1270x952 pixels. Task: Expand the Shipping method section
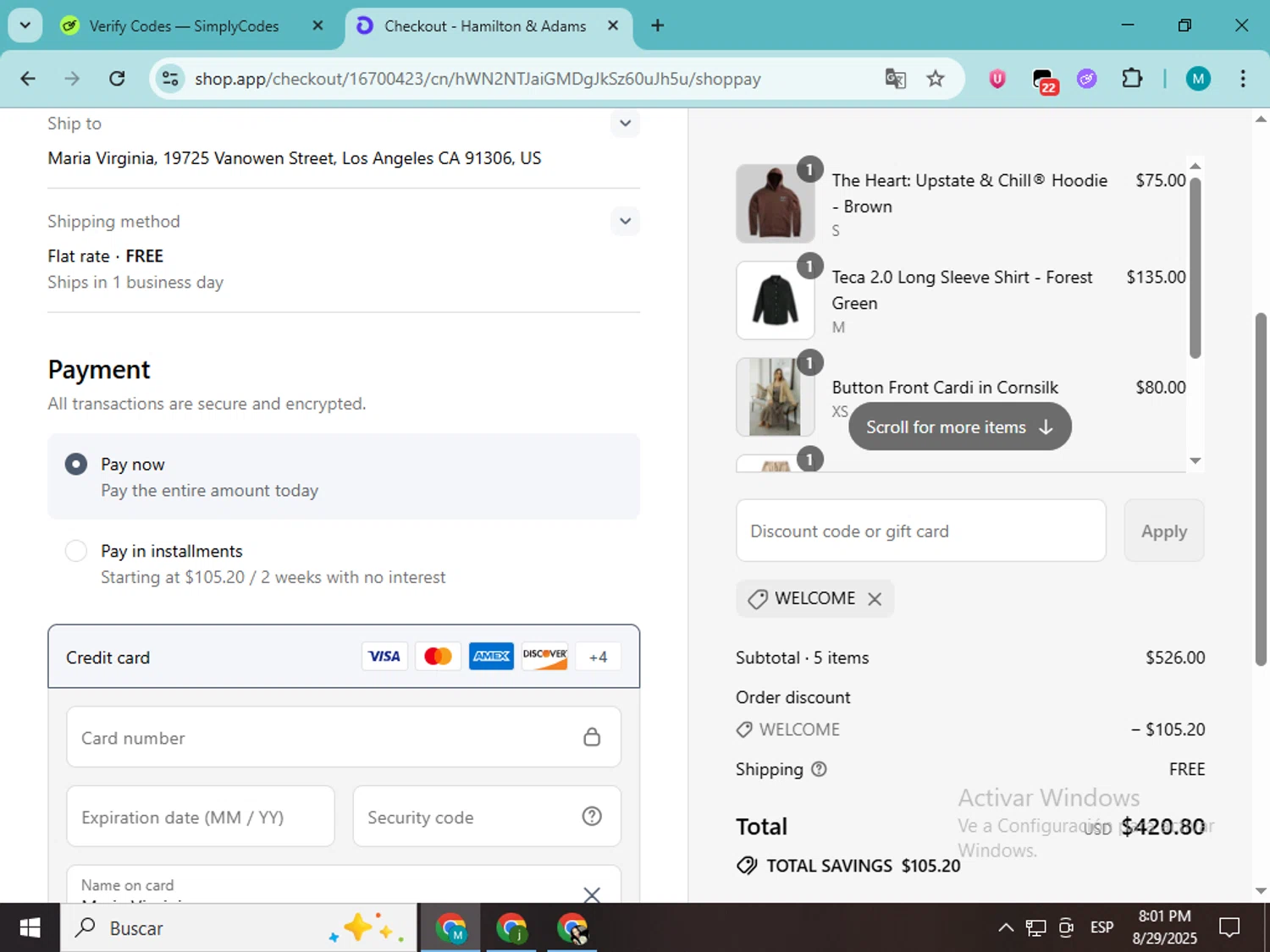[x=625, y=222]
